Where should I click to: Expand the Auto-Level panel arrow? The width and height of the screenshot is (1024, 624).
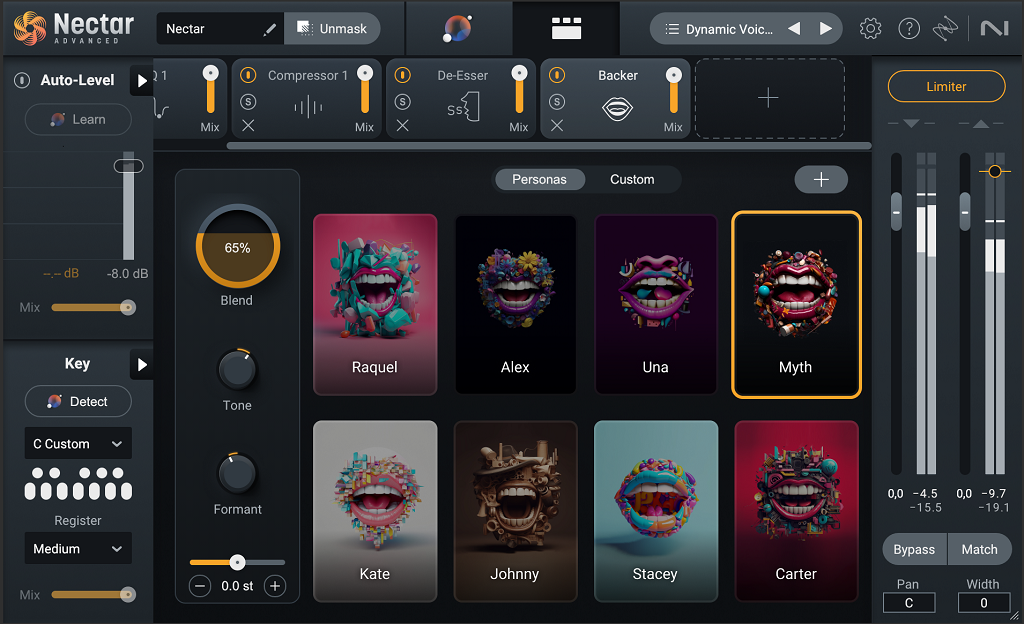coord(142,81)
